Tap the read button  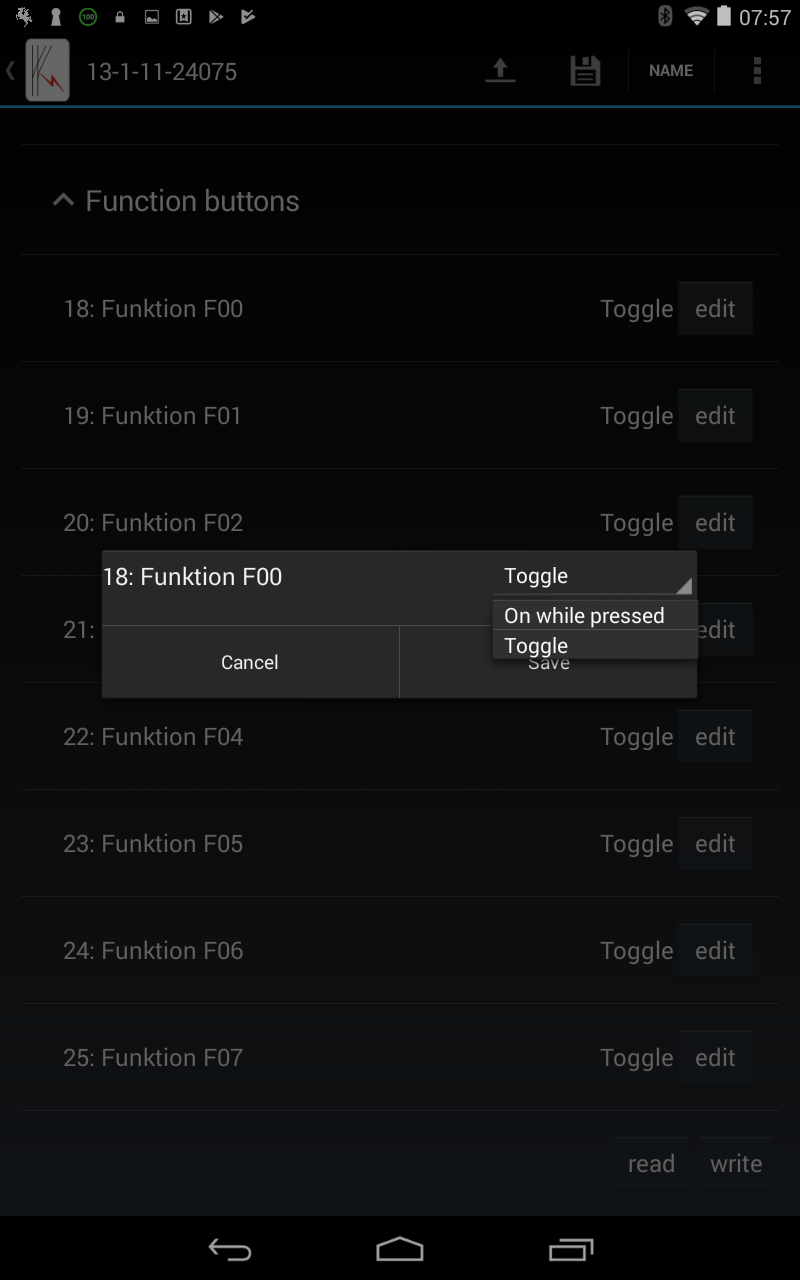click(x=651, y=1164)
